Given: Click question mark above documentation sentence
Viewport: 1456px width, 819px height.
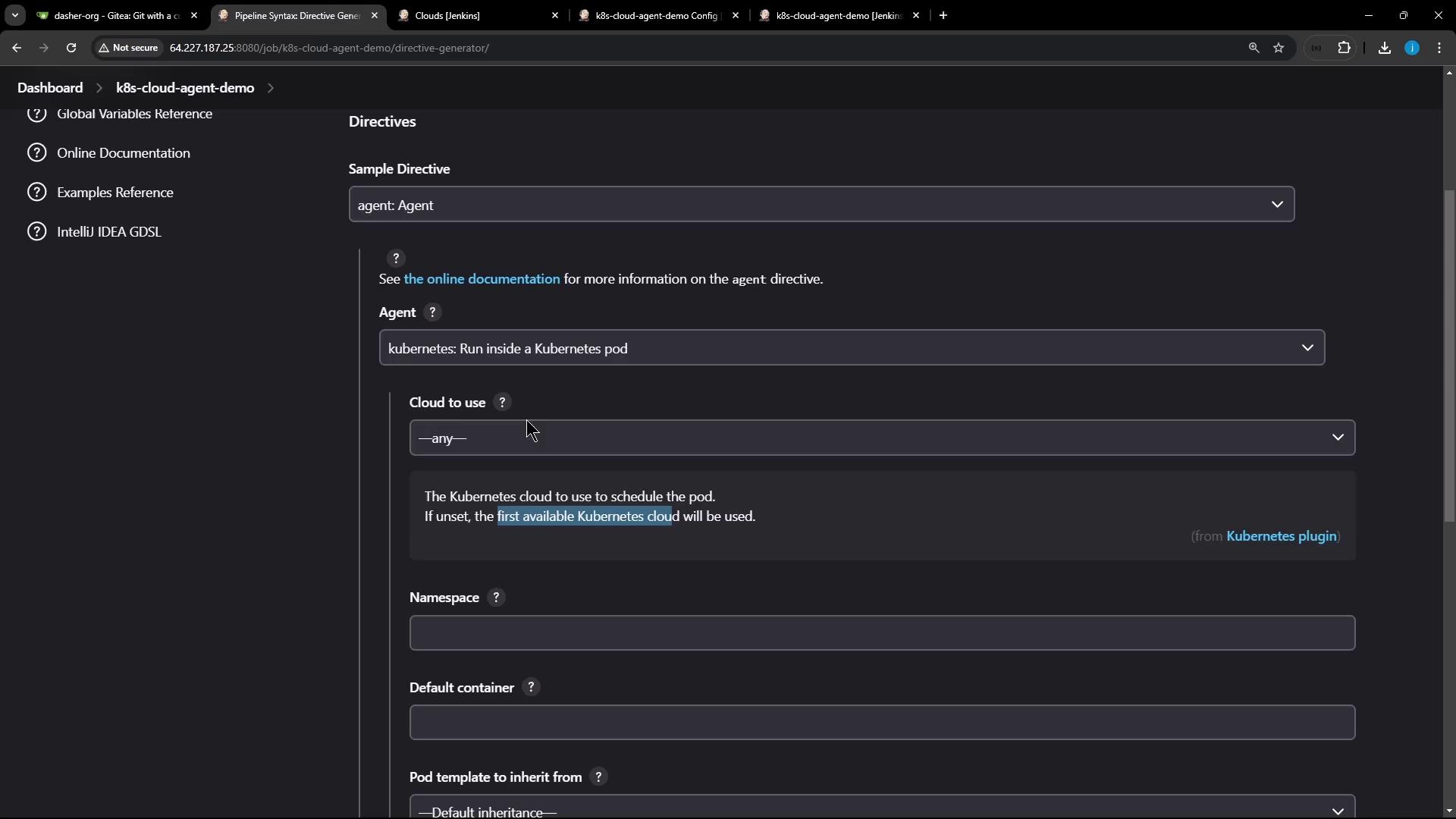Looking at the screenshot, I should 395,259.
